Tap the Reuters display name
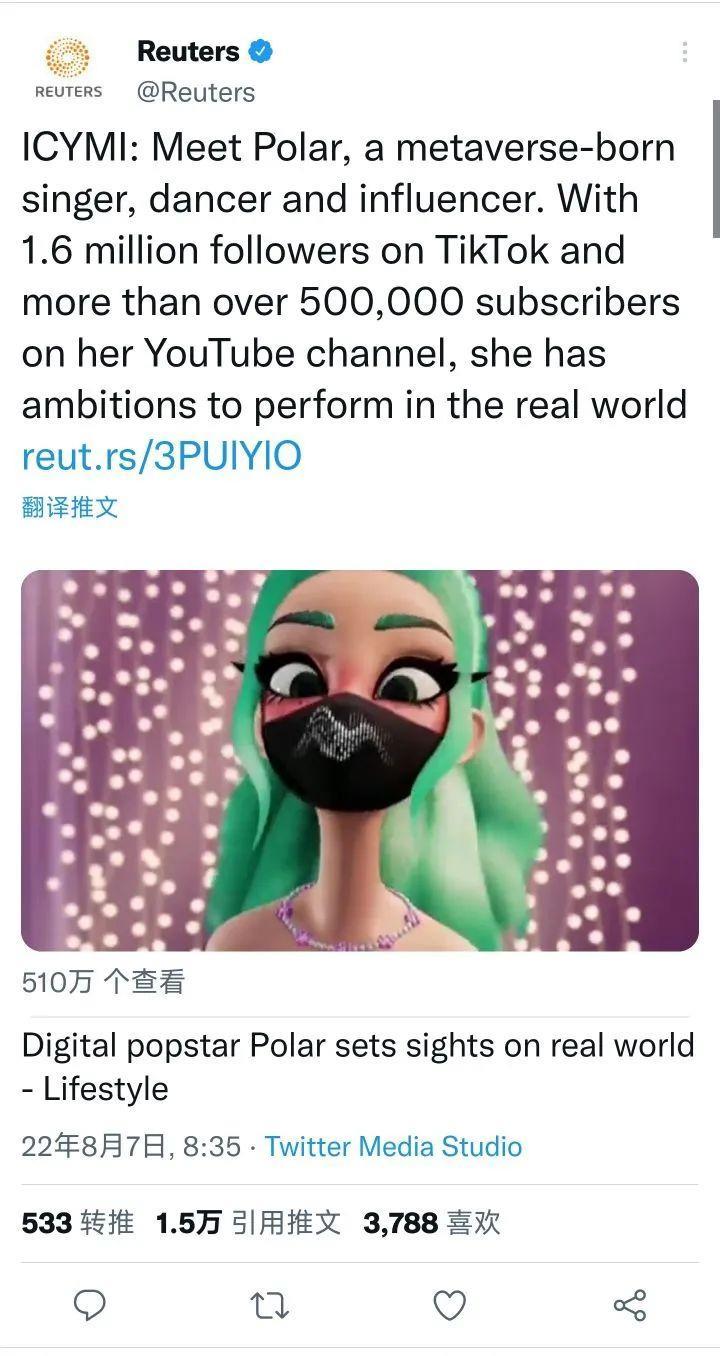Viewport: 720px width, 1356px height. pos(188,51)
